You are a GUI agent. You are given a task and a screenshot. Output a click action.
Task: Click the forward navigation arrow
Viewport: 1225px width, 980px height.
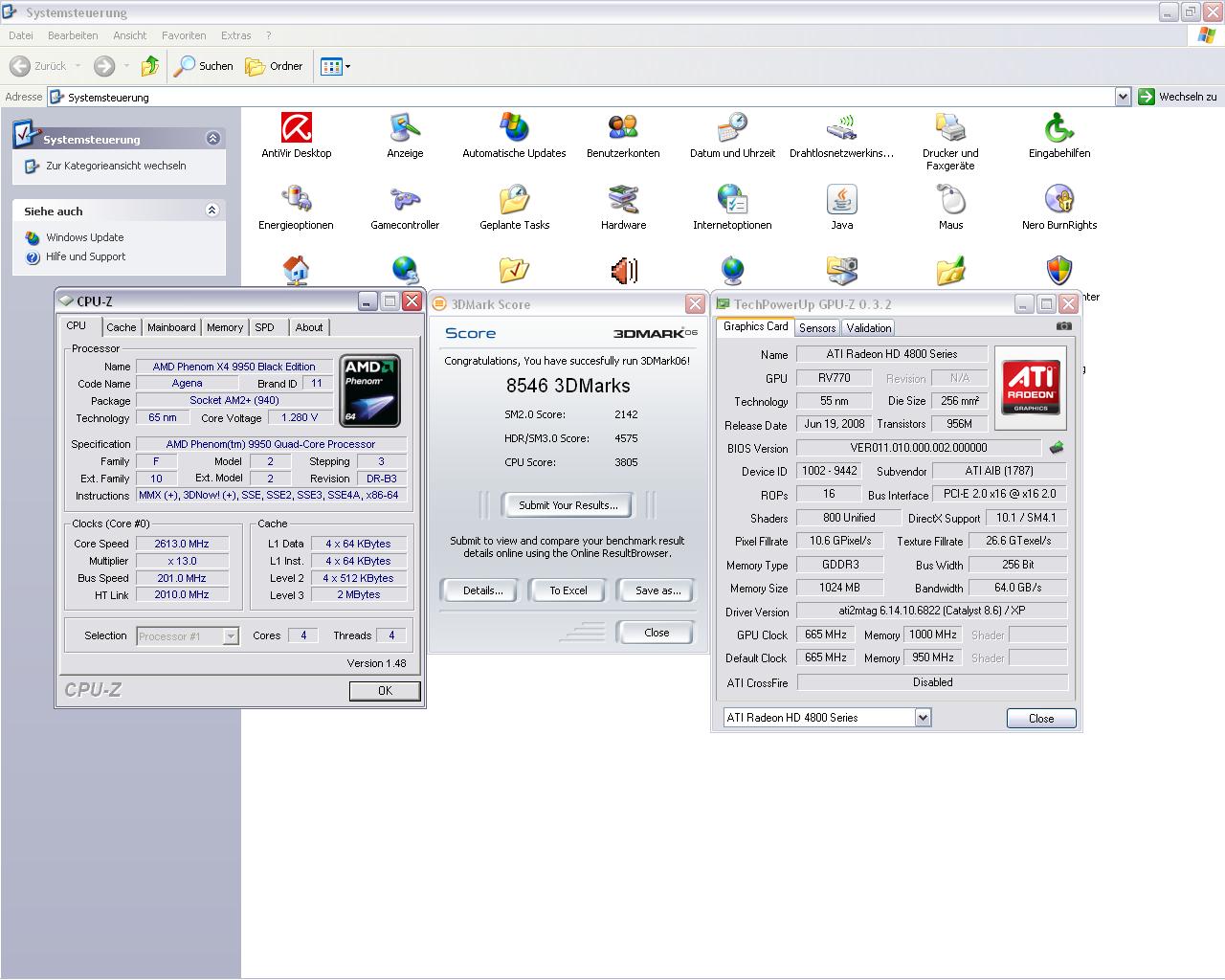pos(104,66)
